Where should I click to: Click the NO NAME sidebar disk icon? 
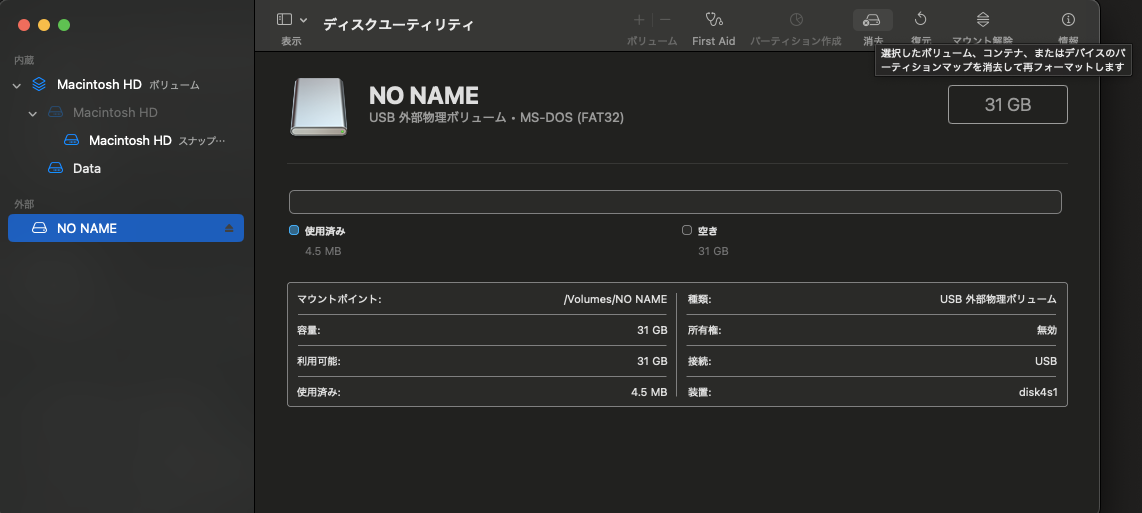(39, 228)
